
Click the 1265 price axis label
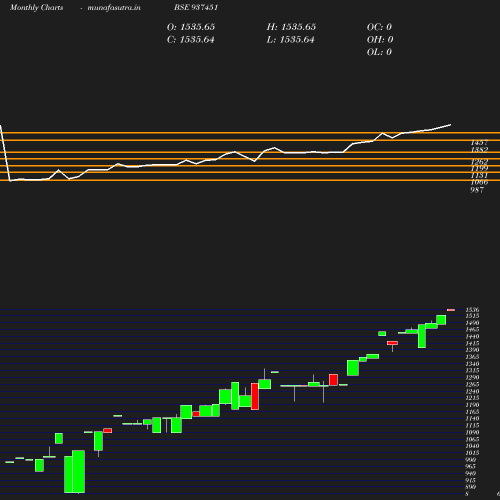click(472, 385)
